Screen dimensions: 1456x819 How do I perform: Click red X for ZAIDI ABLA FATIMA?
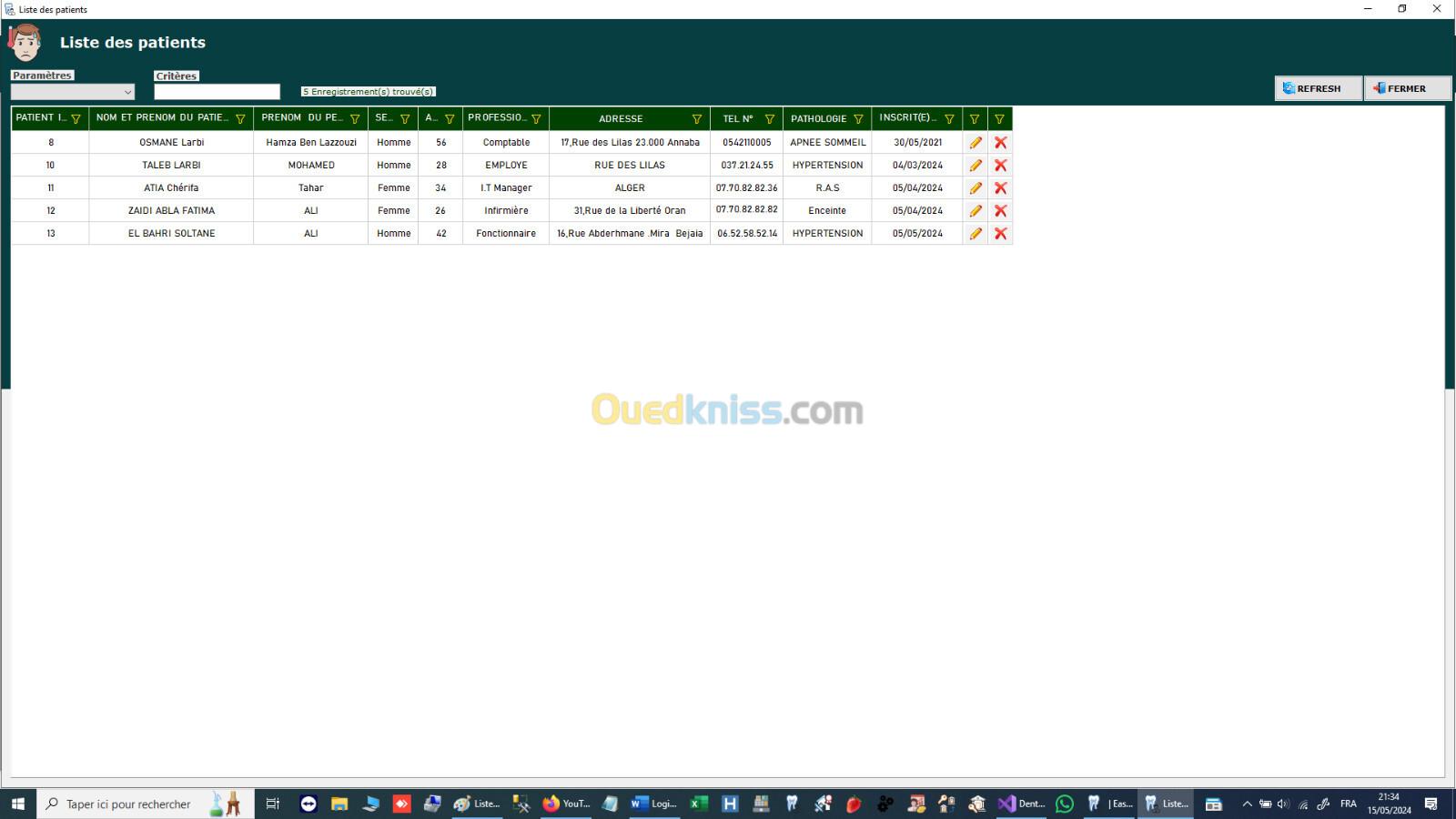[1000, 211]
